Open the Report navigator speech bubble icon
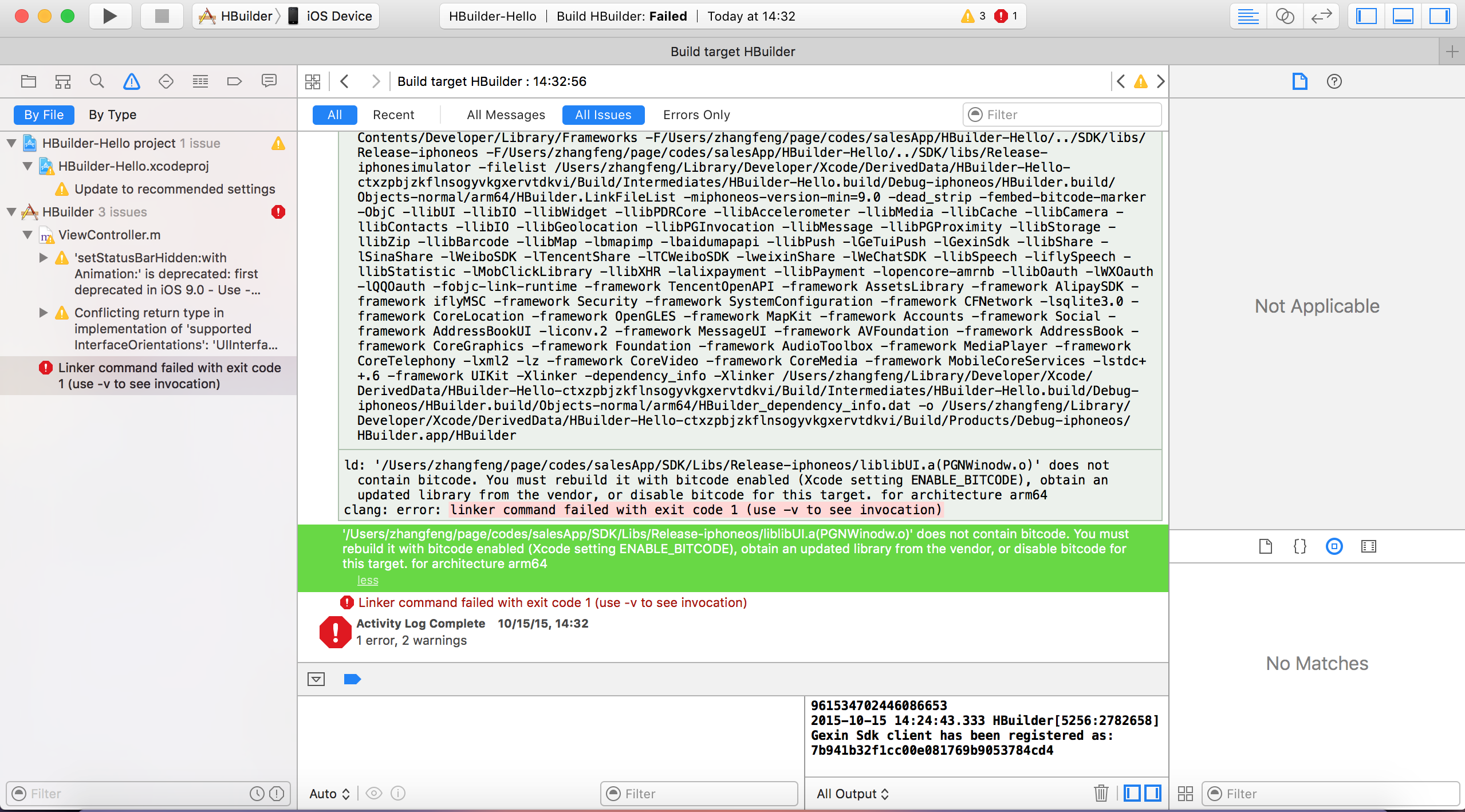 pos(269,81)
